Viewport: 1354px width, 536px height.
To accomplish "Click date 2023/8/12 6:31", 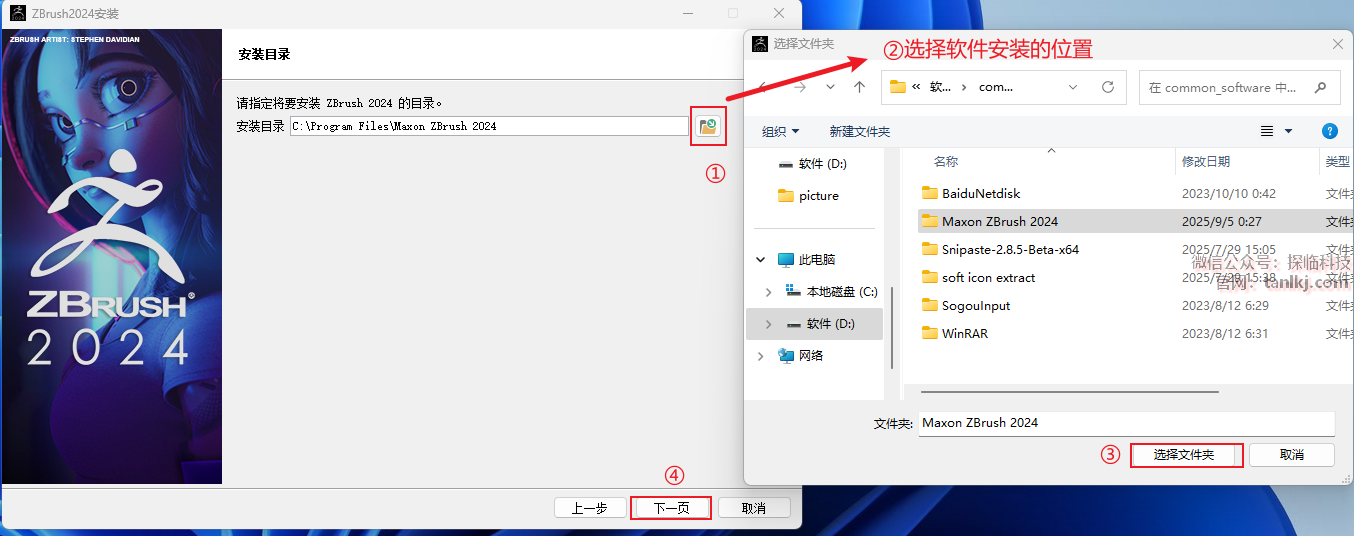I will (1225, 333).
